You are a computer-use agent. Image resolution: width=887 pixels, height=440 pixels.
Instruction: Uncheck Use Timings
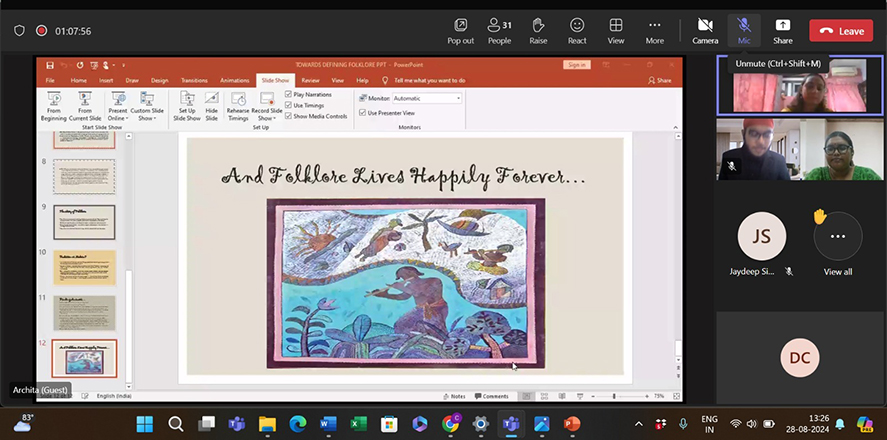(x=289, y=105)
